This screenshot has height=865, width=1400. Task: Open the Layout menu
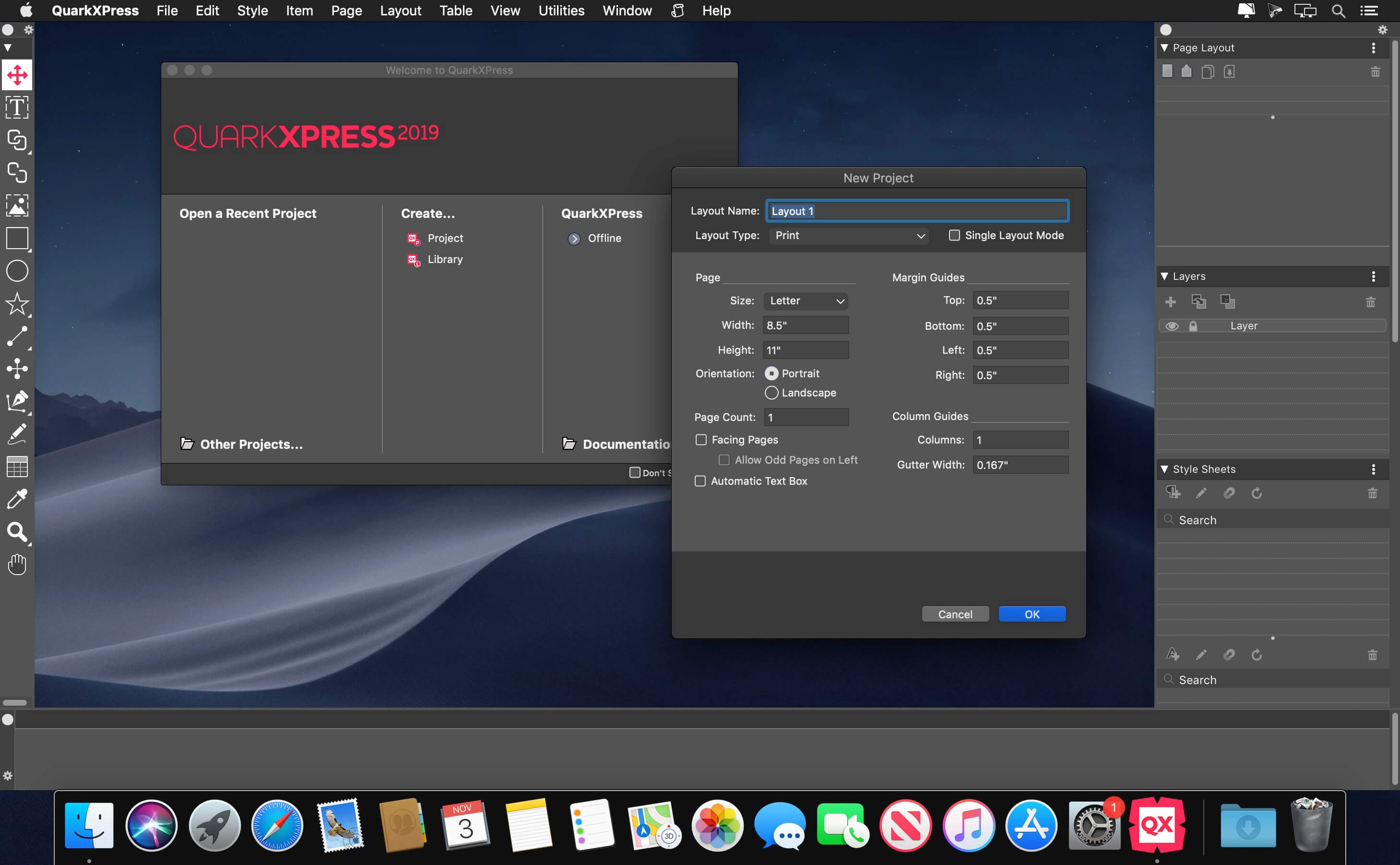pyautogui.click(x=400, y=11)
